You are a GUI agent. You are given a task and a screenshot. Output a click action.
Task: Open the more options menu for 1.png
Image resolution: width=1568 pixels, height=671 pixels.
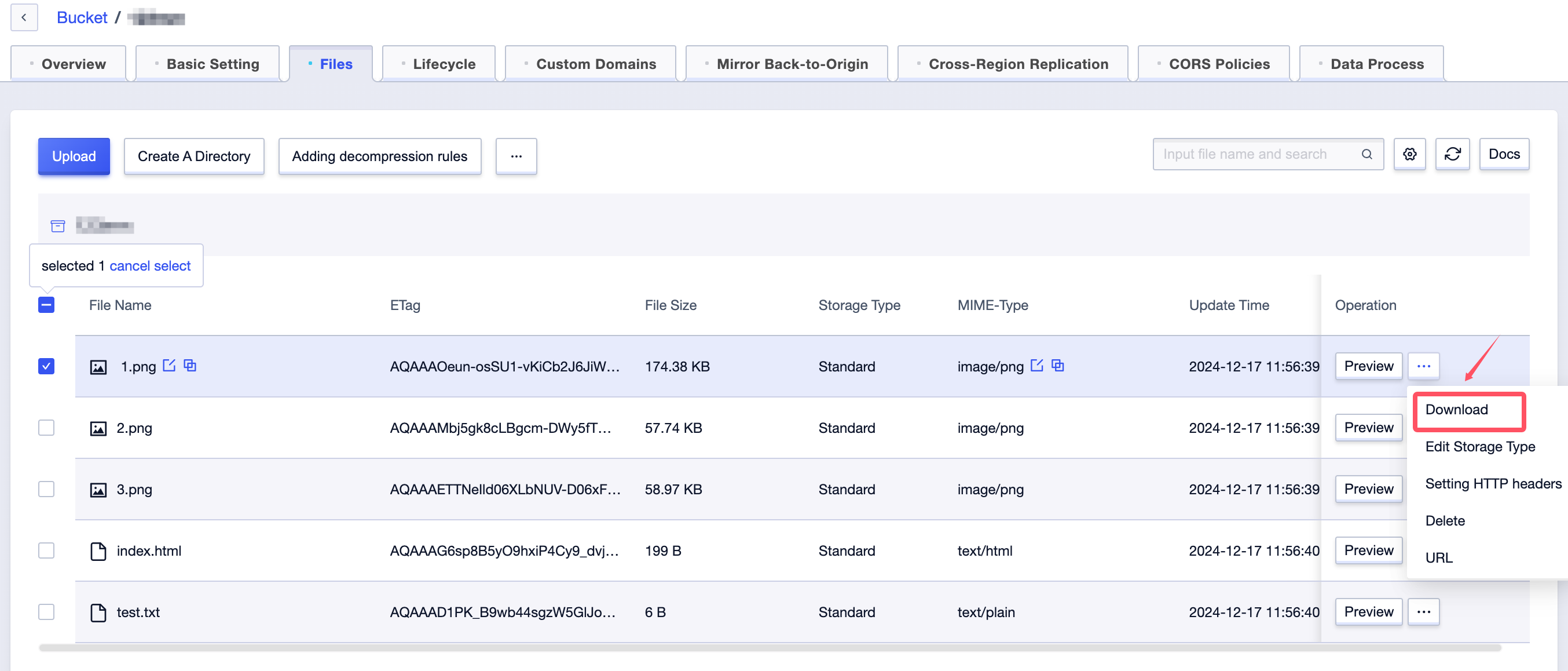click(1424, 366)
